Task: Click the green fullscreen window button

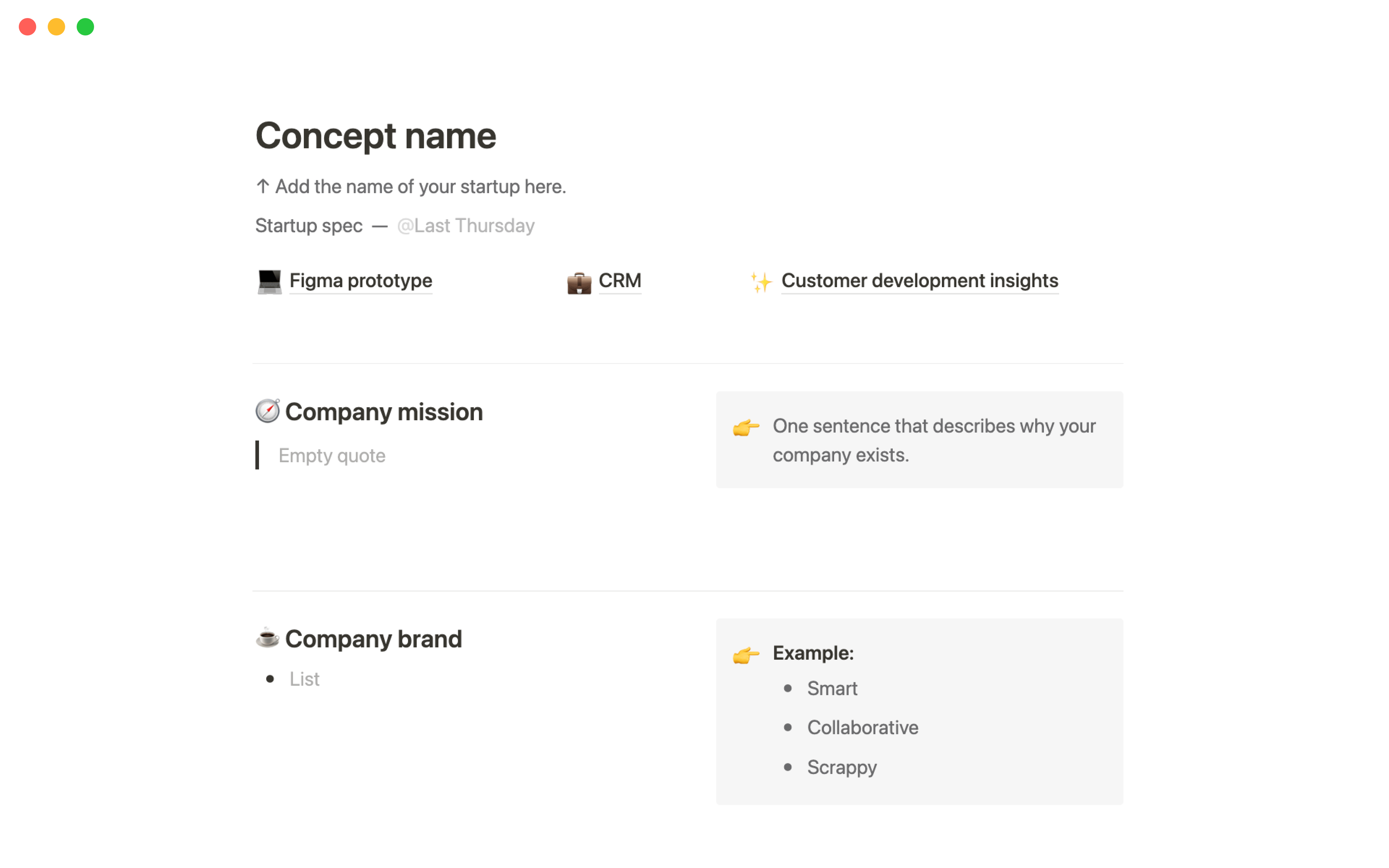Action: pos(85,27)
